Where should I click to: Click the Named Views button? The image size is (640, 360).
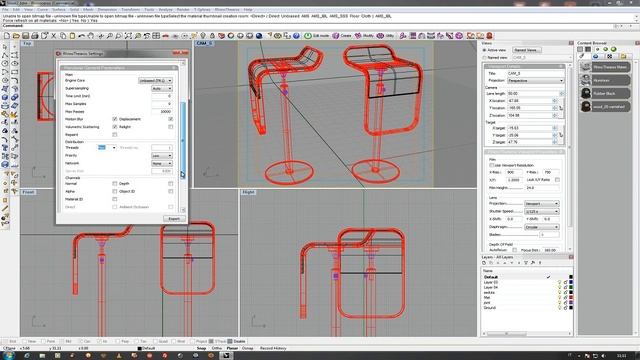(x=526, y=50)
